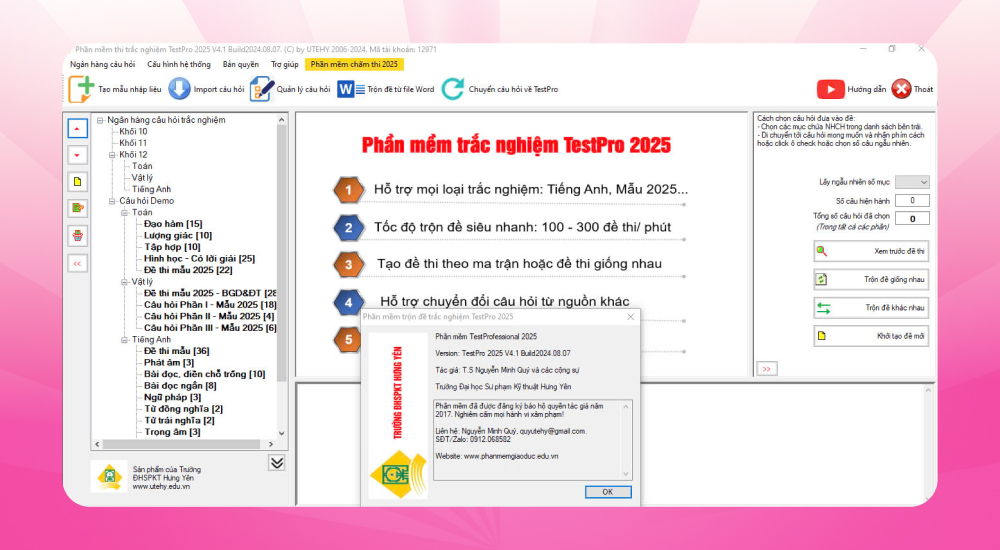Collapse the Tiếng Anh node under Câu hỏi Demo
Viewport: 1000px width, 550px height.
pos(124,339)
